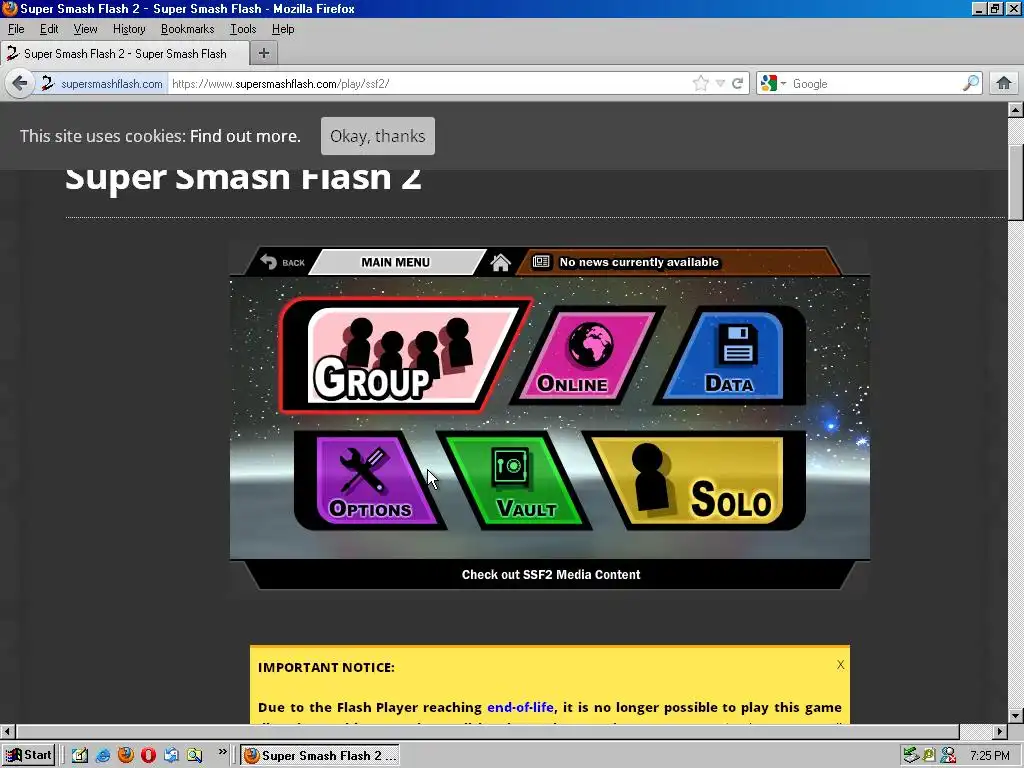1024x768 pixels.
Task: Click the 7:25 PM clock
Action: click(990, 756)
